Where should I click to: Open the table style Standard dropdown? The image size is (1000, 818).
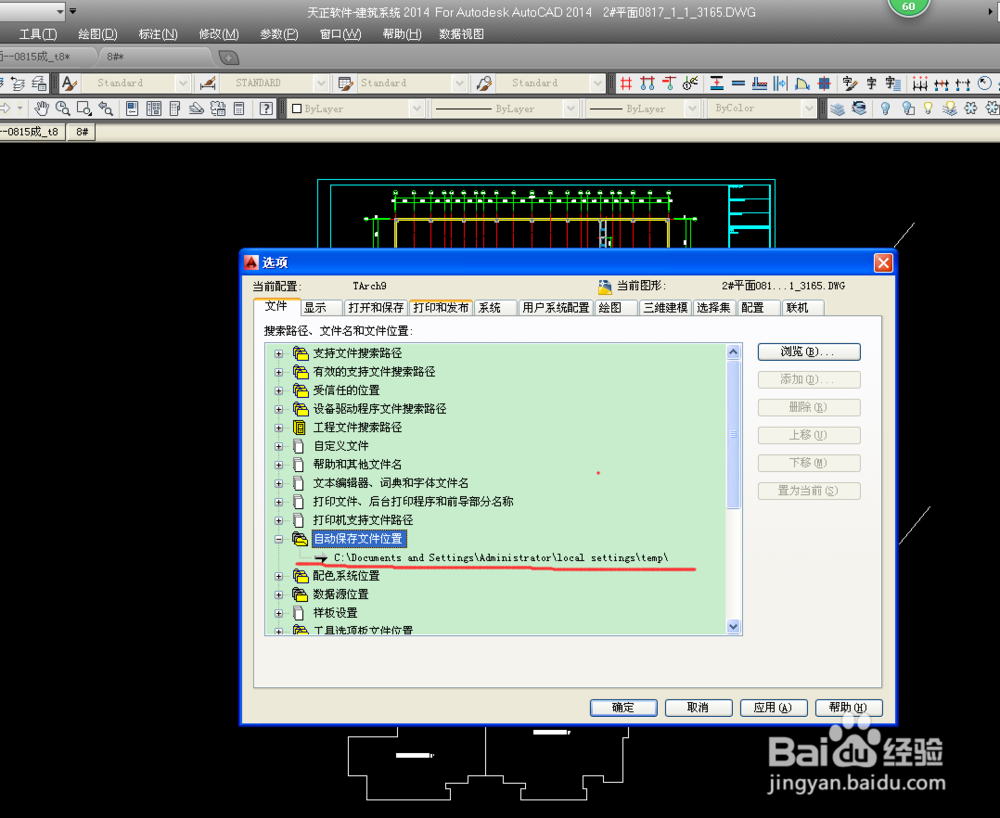459,83
